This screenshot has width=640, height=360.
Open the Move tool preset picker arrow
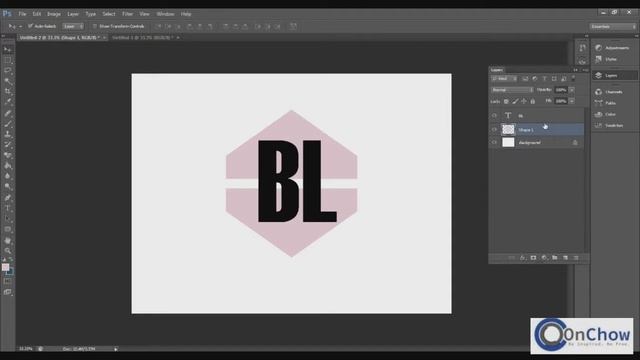[20, 27]
